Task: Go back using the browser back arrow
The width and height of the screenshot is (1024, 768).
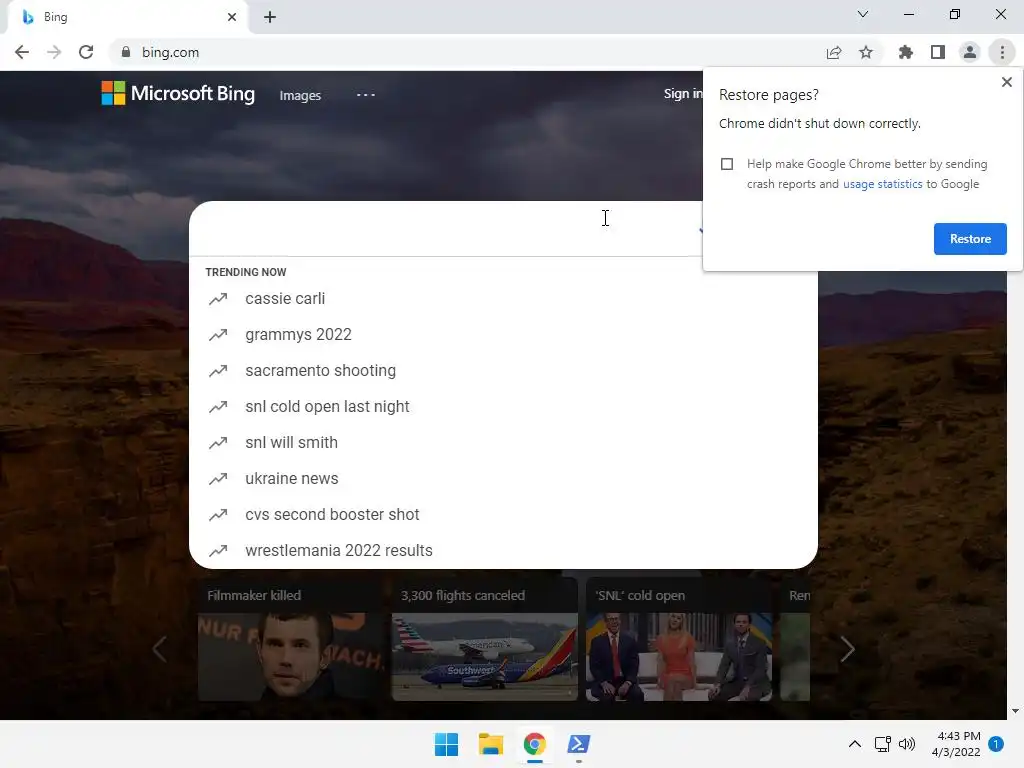Action: tap(22, 52)
